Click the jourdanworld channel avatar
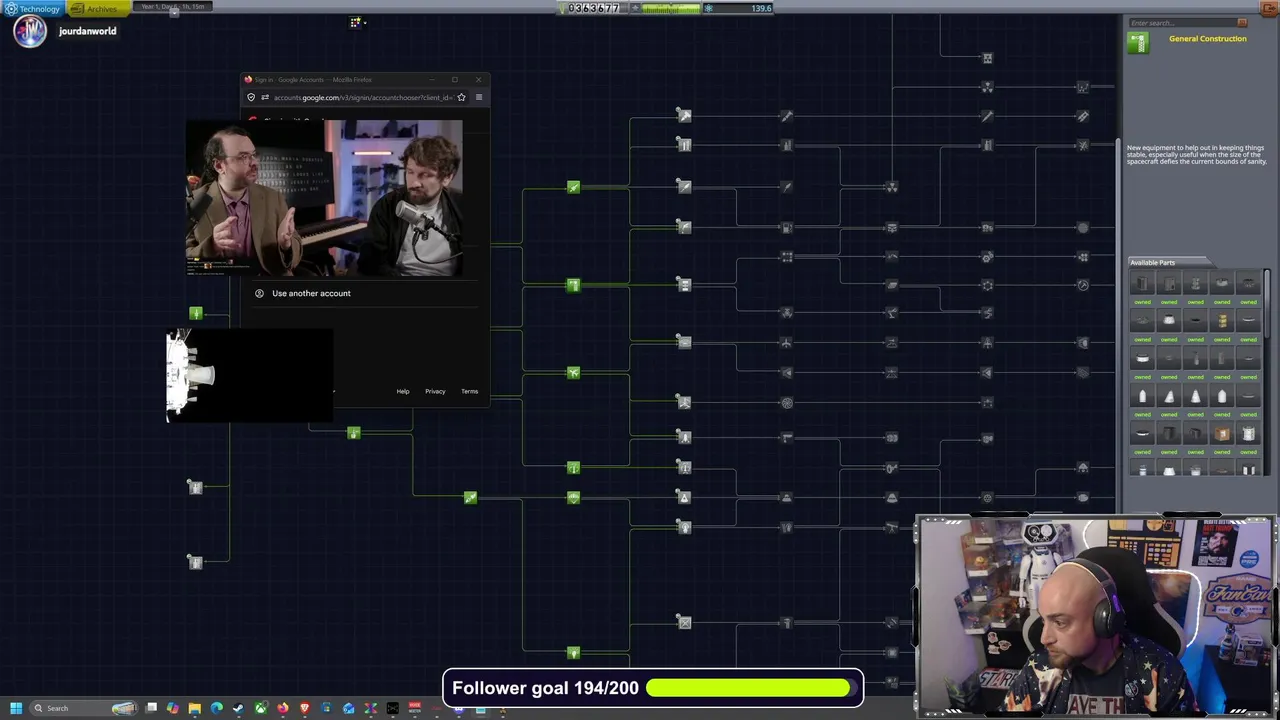Viewport: 1280px width, 720px height. point(30,31)
